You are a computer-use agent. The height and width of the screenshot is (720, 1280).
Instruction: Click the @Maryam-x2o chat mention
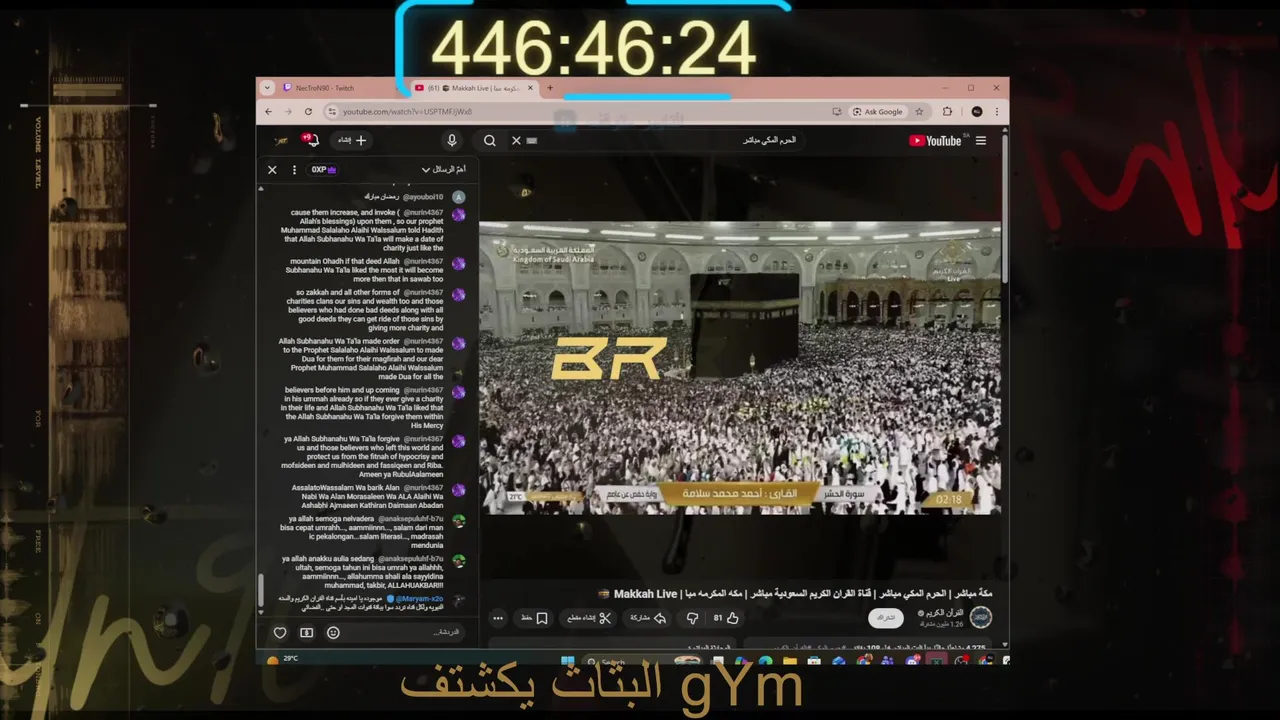pyautogui.click(x=419, y=599)
